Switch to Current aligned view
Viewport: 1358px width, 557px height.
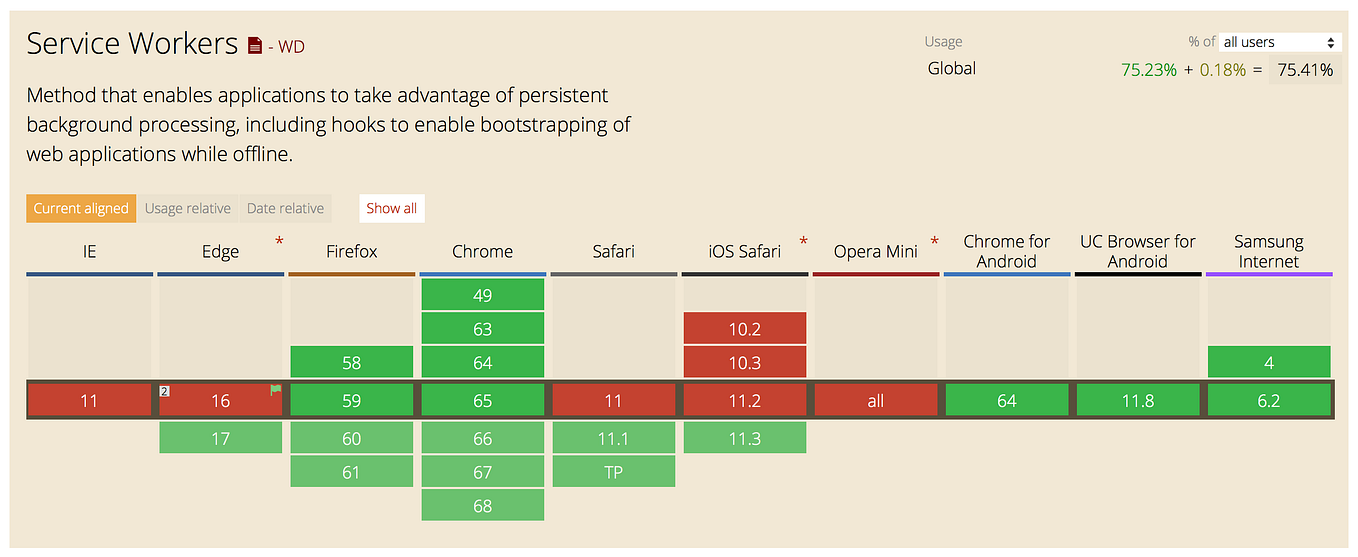click(x=81, y=208)
